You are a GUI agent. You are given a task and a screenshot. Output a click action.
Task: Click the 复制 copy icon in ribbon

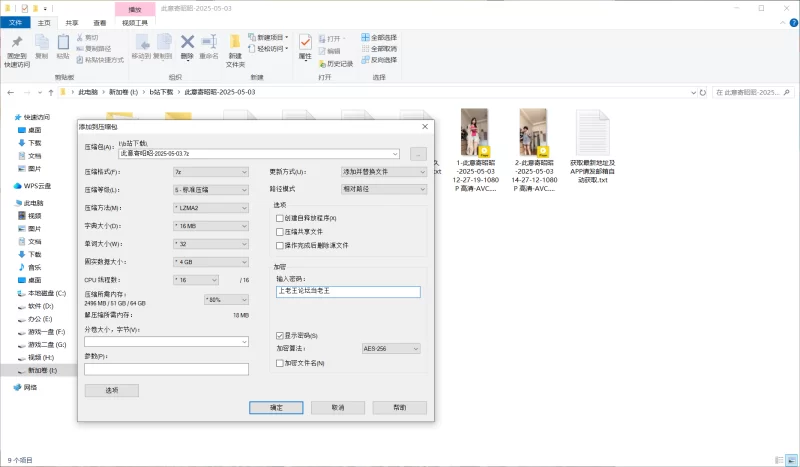(x=42, y=42)
